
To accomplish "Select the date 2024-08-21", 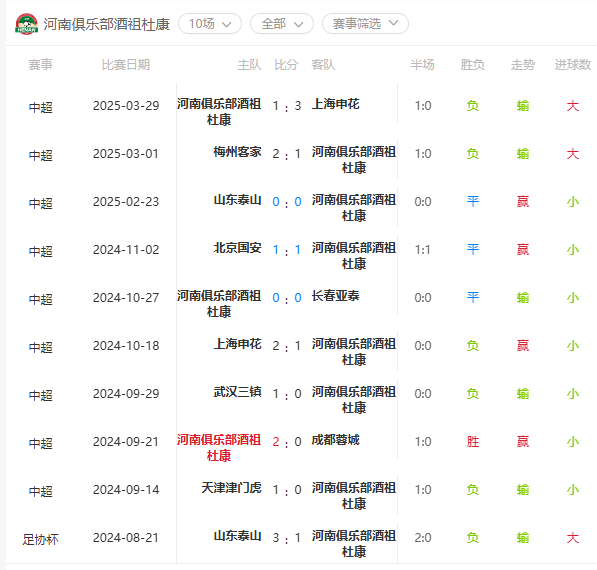I will [x=126, y=538].
